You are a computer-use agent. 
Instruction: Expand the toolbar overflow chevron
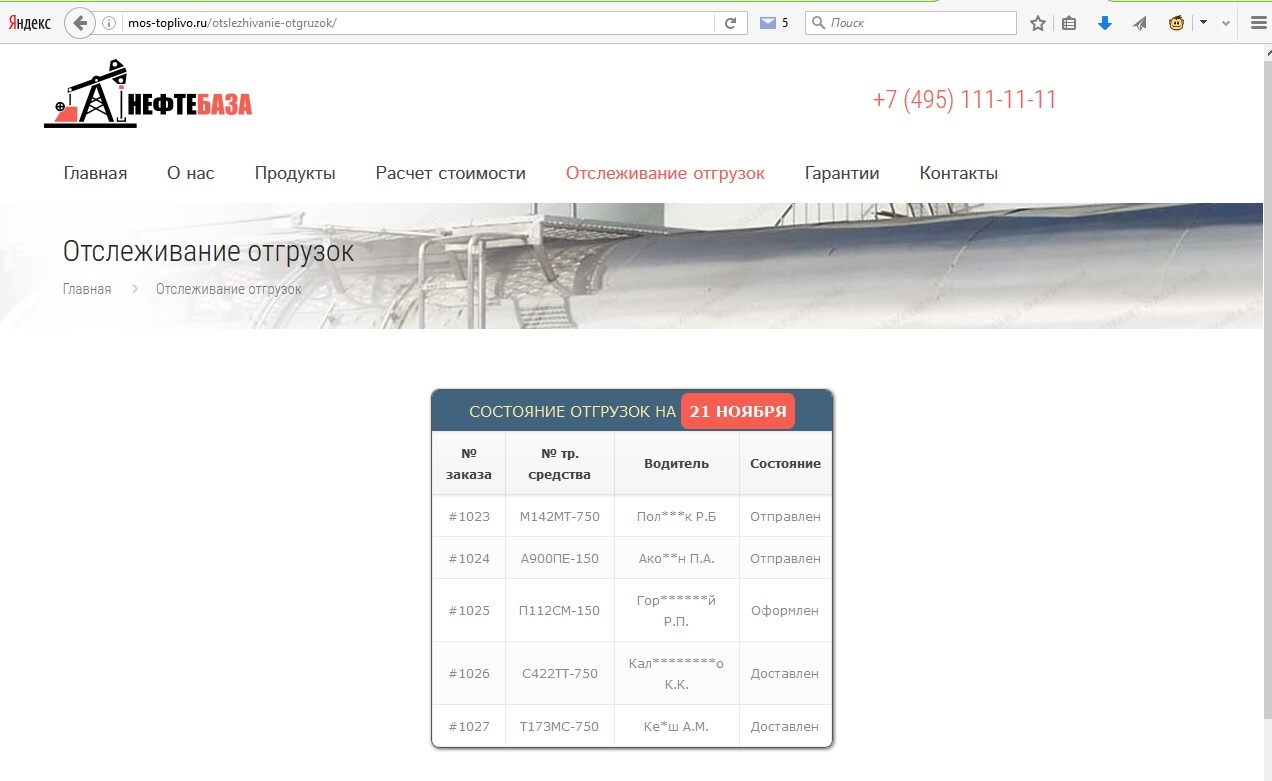(x=1226, y=23)
